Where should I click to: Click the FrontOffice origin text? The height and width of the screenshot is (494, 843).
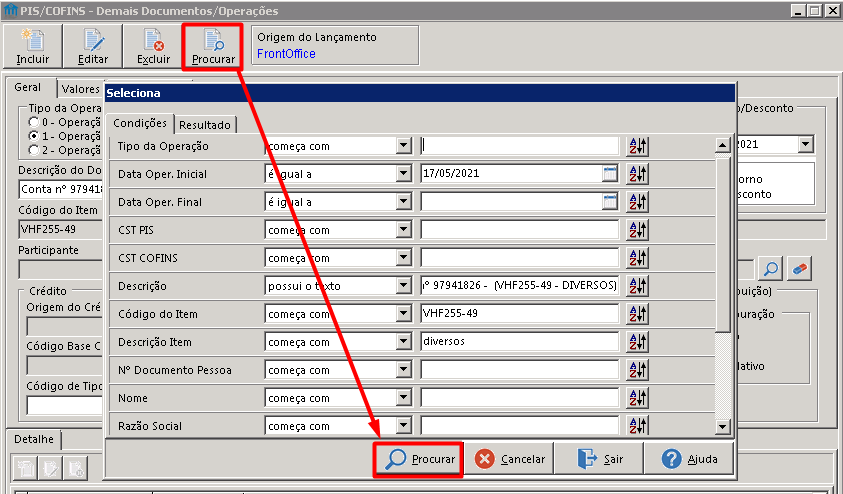pos(286,54)
